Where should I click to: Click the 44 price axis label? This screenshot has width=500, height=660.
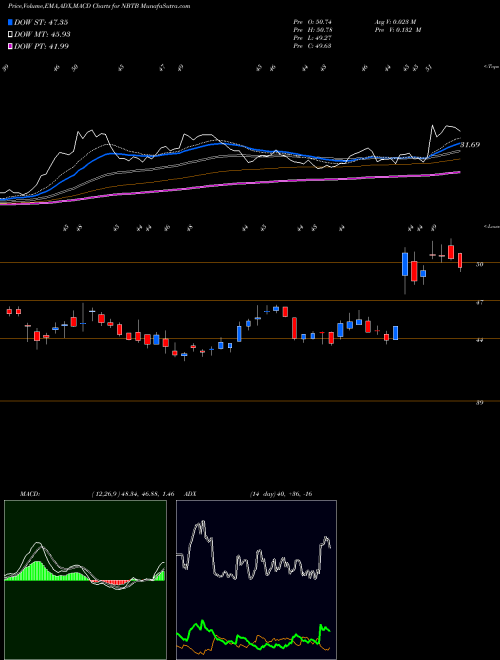[x=479, y=340]
